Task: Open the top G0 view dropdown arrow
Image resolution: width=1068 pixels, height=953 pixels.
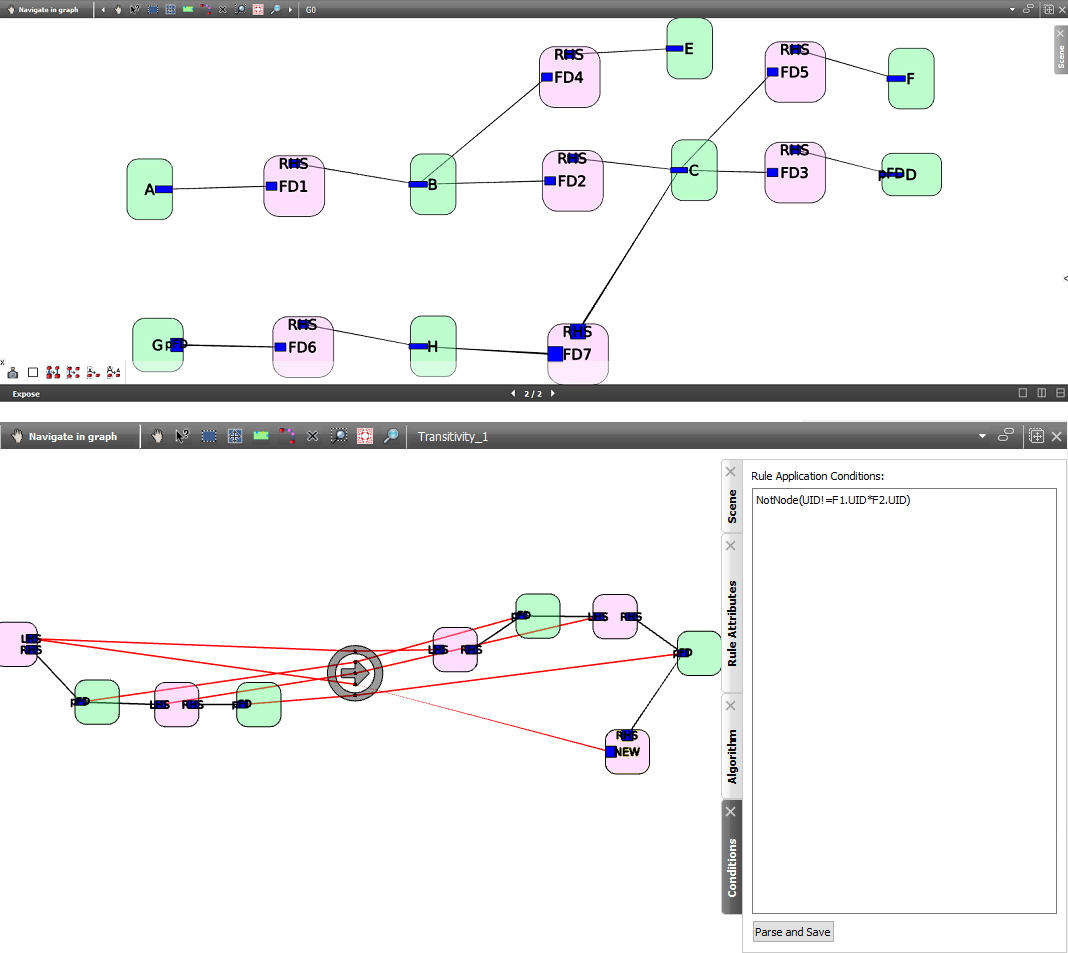Action: click(1012, 10)
